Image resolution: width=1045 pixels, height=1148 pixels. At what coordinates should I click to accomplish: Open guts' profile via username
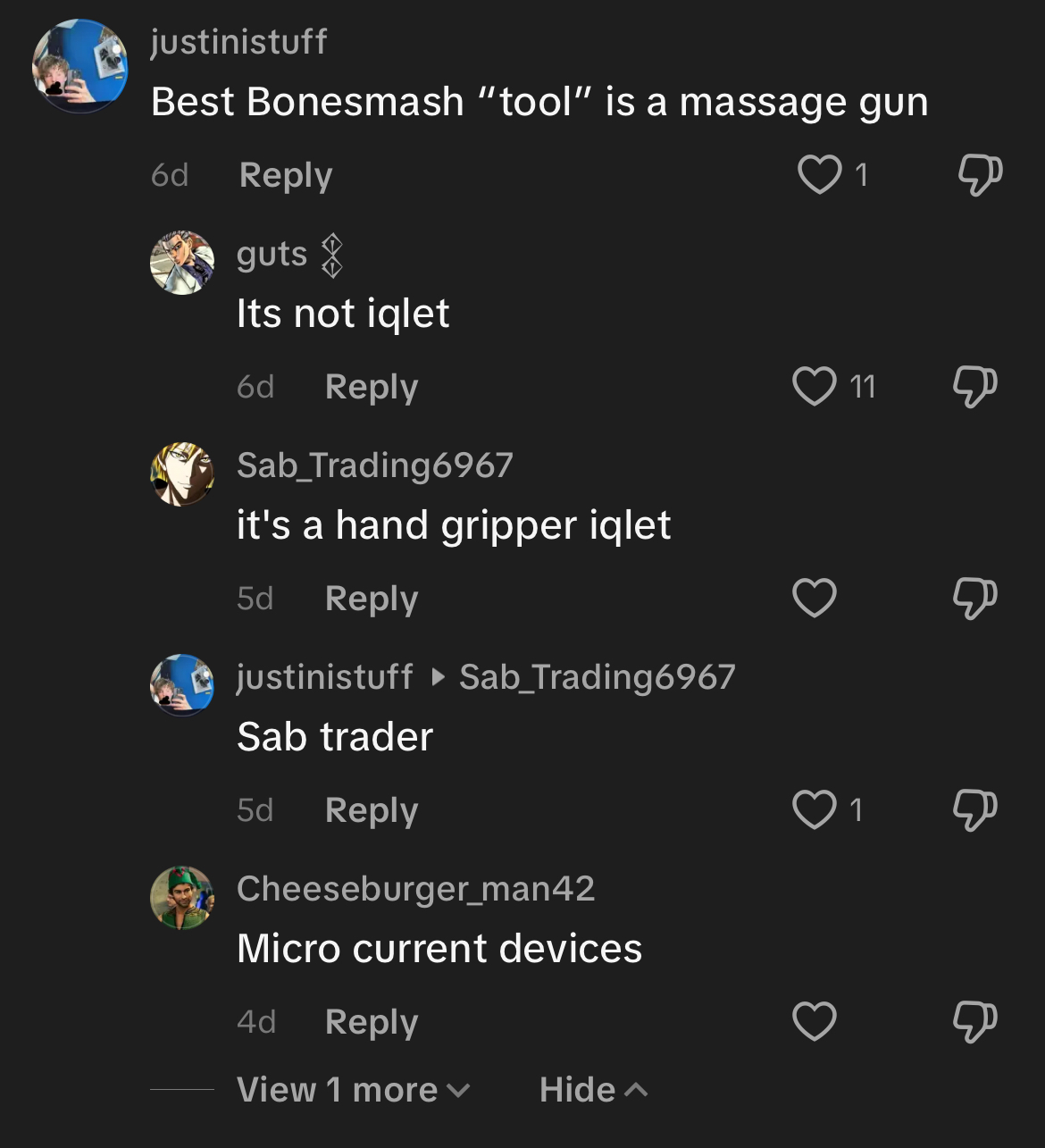pos(272,255)
